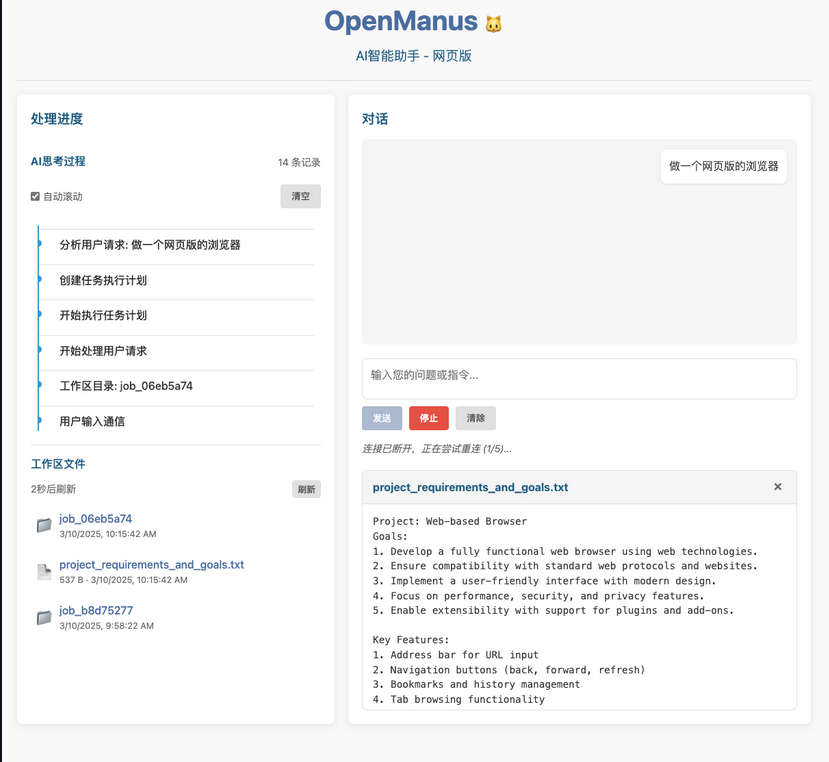Click the 537 B size and date line

pos(123,580)
